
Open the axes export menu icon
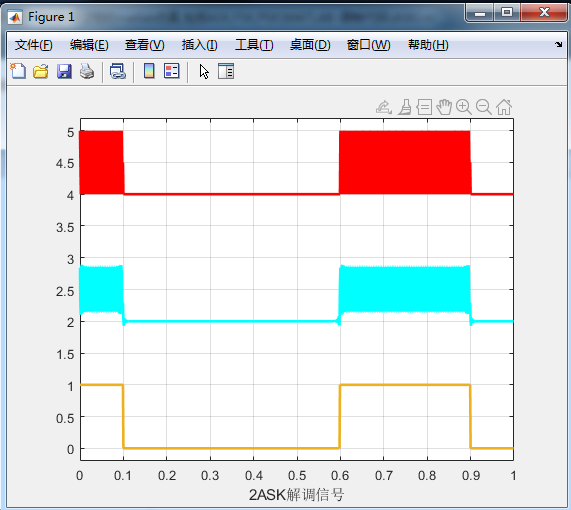coord(384,107)
